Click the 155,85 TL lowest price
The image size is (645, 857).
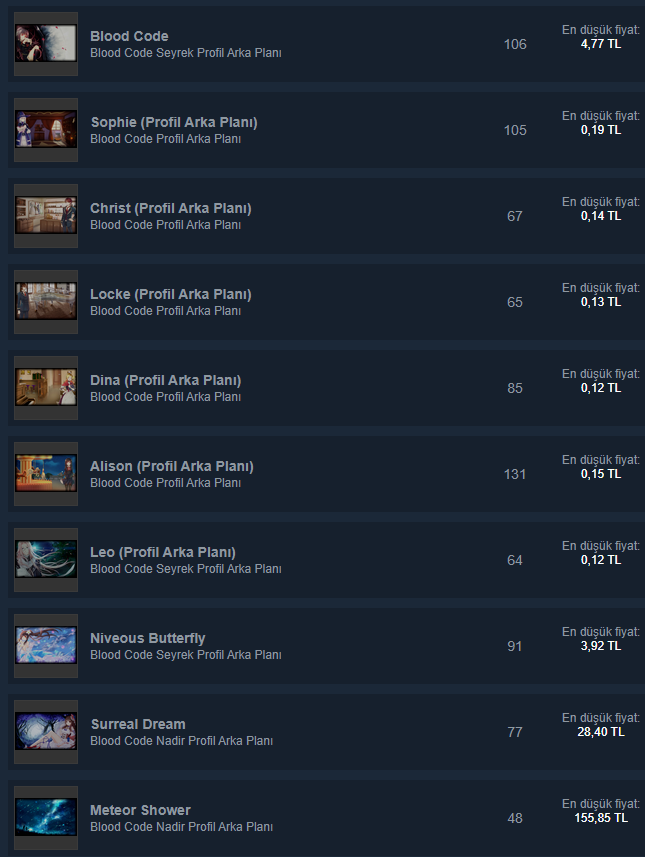[x=601, y=818]
